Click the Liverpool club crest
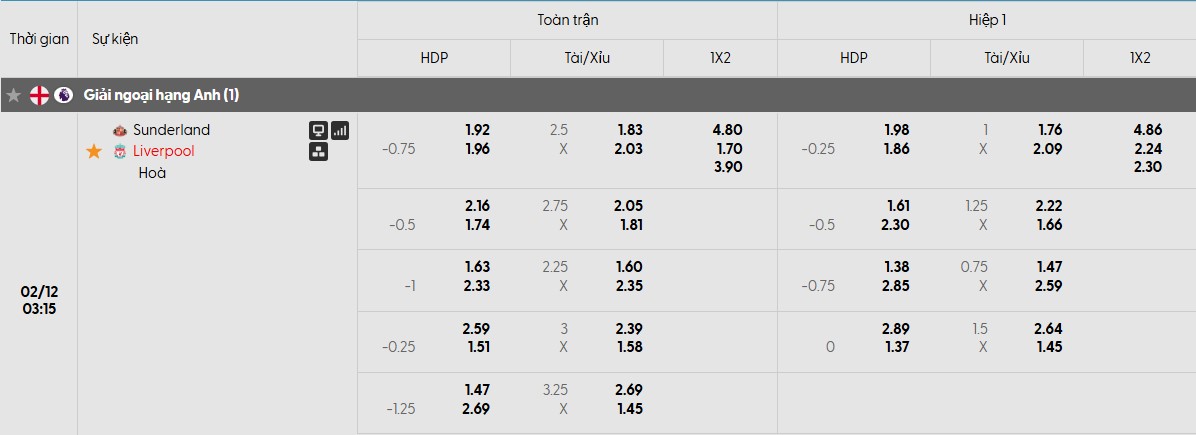The width and height of the screenshot is (1196, 435). (120, 151)
